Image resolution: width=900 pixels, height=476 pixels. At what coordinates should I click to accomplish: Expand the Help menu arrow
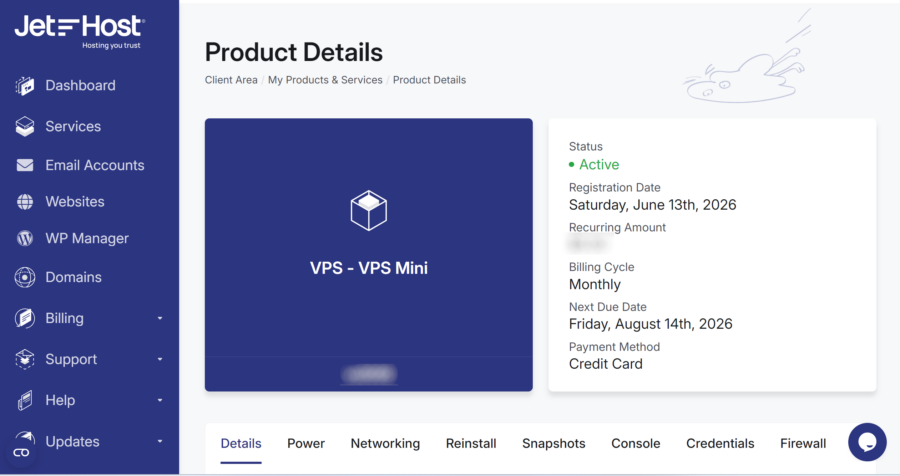160,400
